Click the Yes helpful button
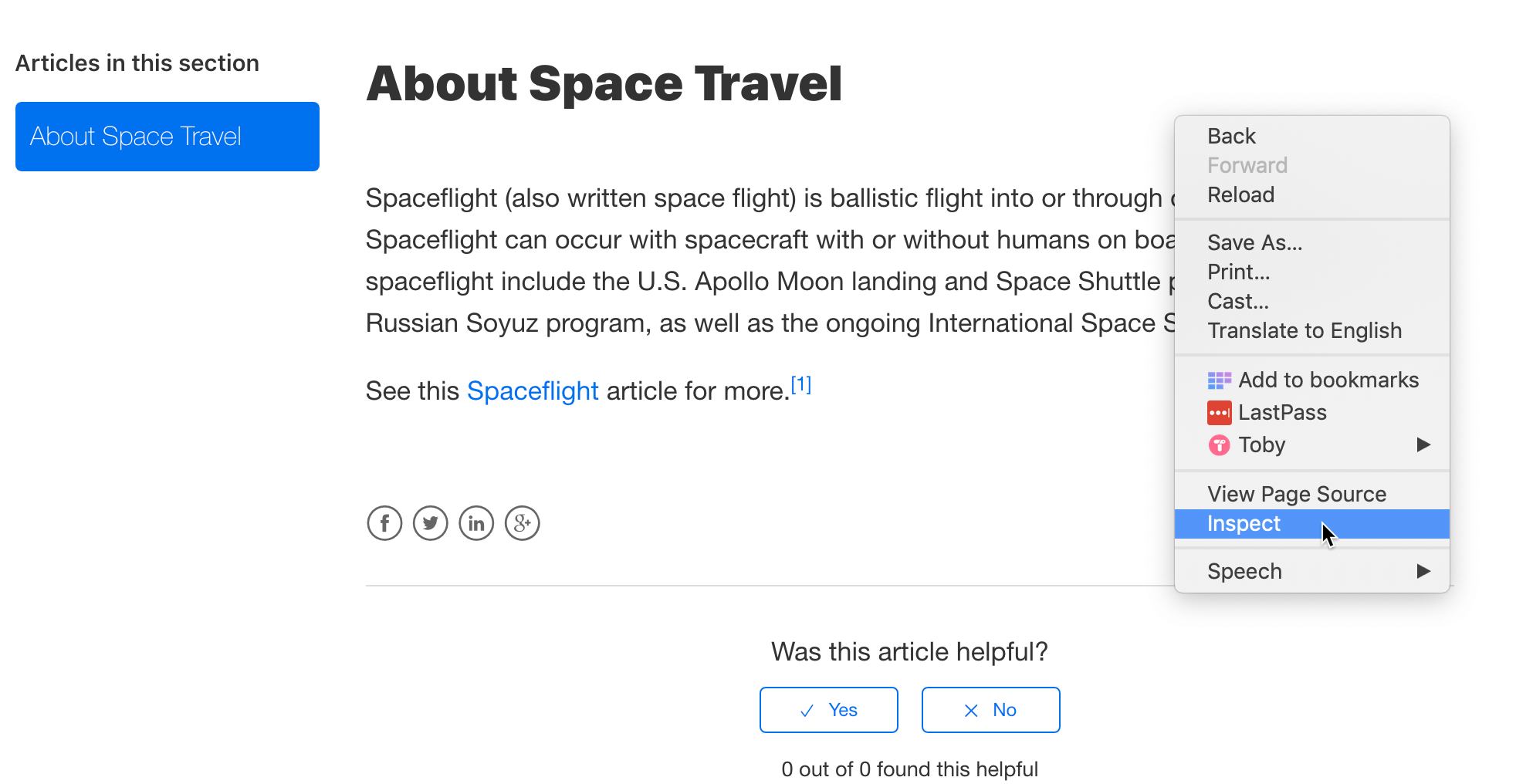The width and height of the screenshot is (1516, 784). click(x=828, y=710)
